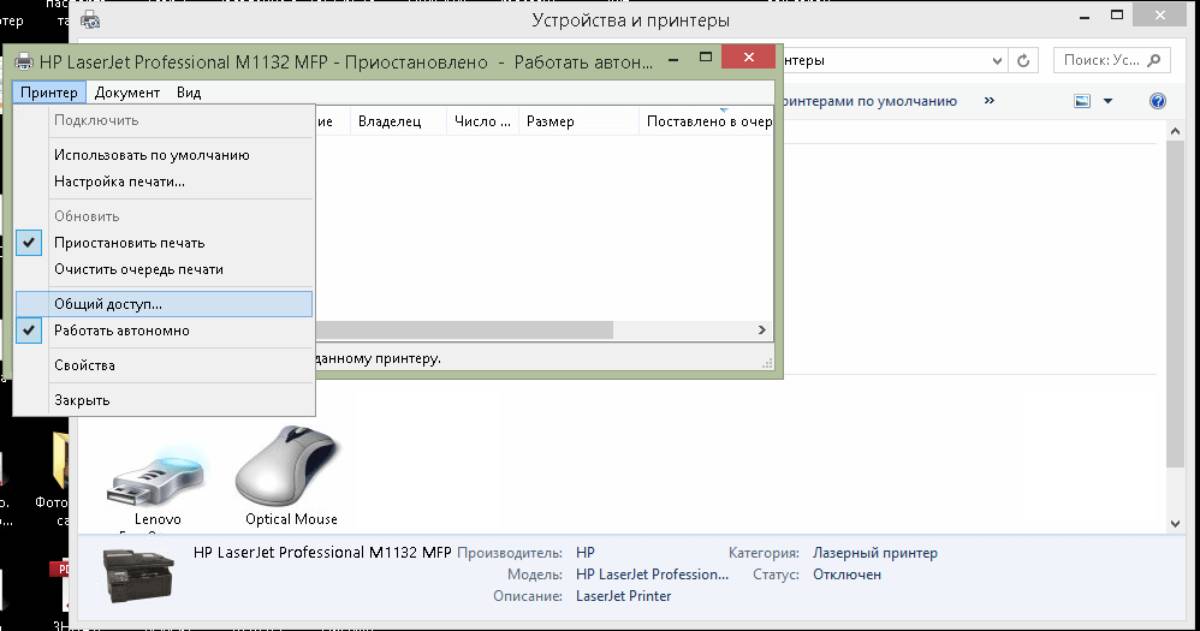Click the model value HP LaserJet Profession...
The image size is (1200, 631).
pos(653,575)
